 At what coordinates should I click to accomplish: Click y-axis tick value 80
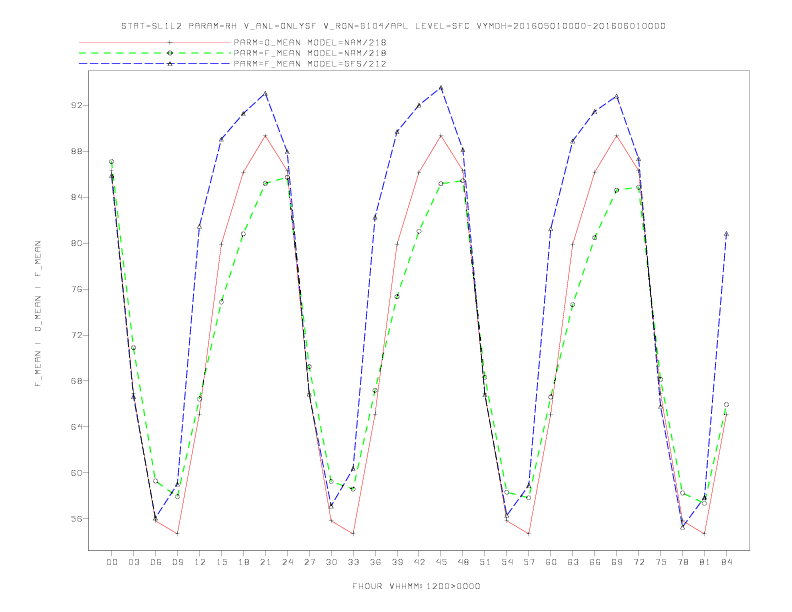coord(77,243)
